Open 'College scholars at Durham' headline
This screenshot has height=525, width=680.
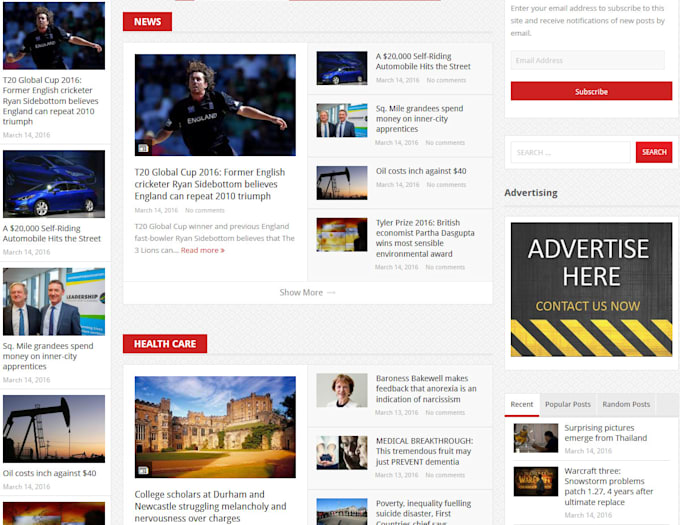pyautogui.click(x=210, y=506)
